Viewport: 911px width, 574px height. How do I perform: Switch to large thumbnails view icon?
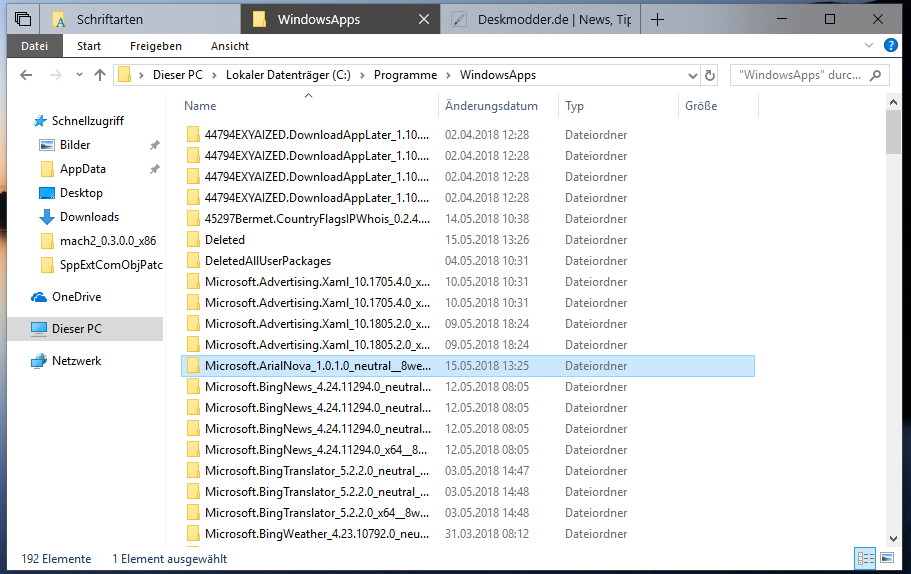pos(887,558)
